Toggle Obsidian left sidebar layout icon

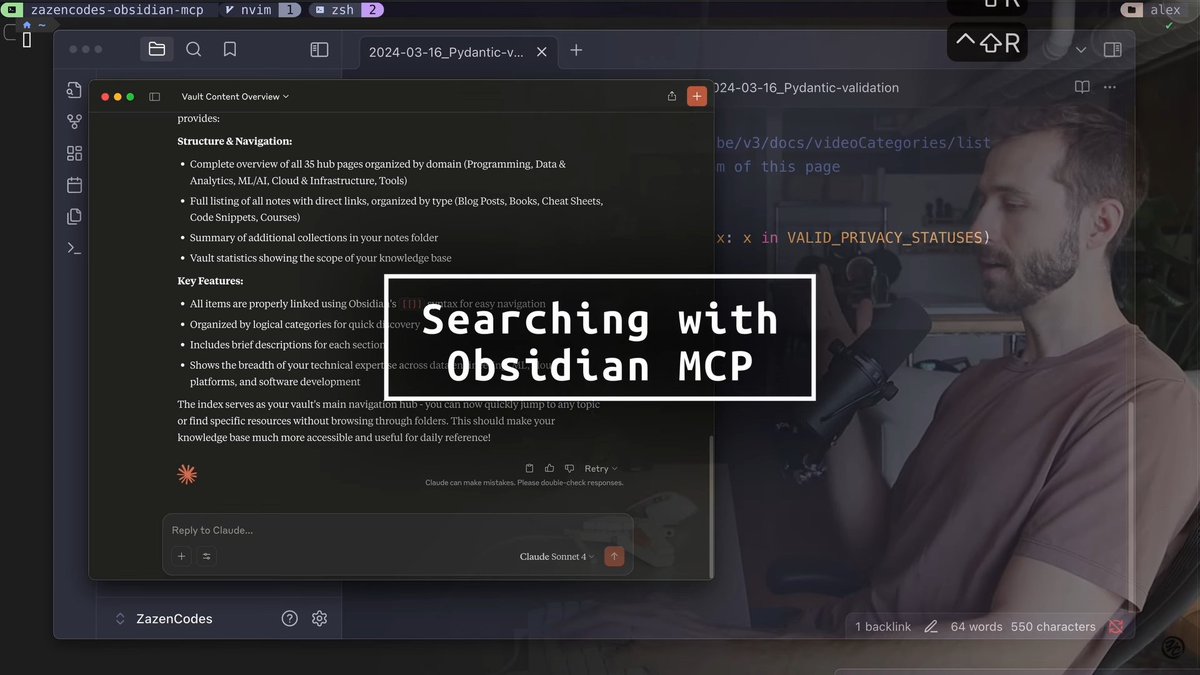[319, 49]
